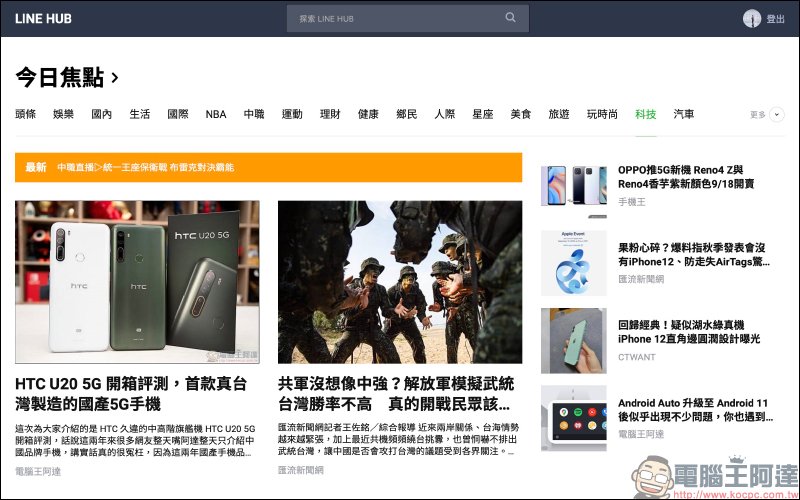Click the search magnifier icon

[x=511, y=18]
